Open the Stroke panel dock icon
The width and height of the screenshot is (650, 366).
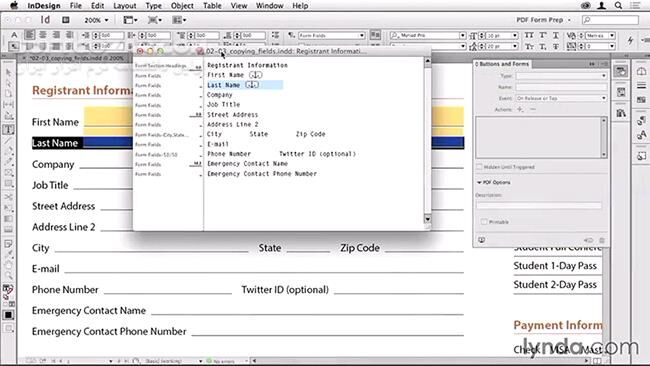pos(642,86)
